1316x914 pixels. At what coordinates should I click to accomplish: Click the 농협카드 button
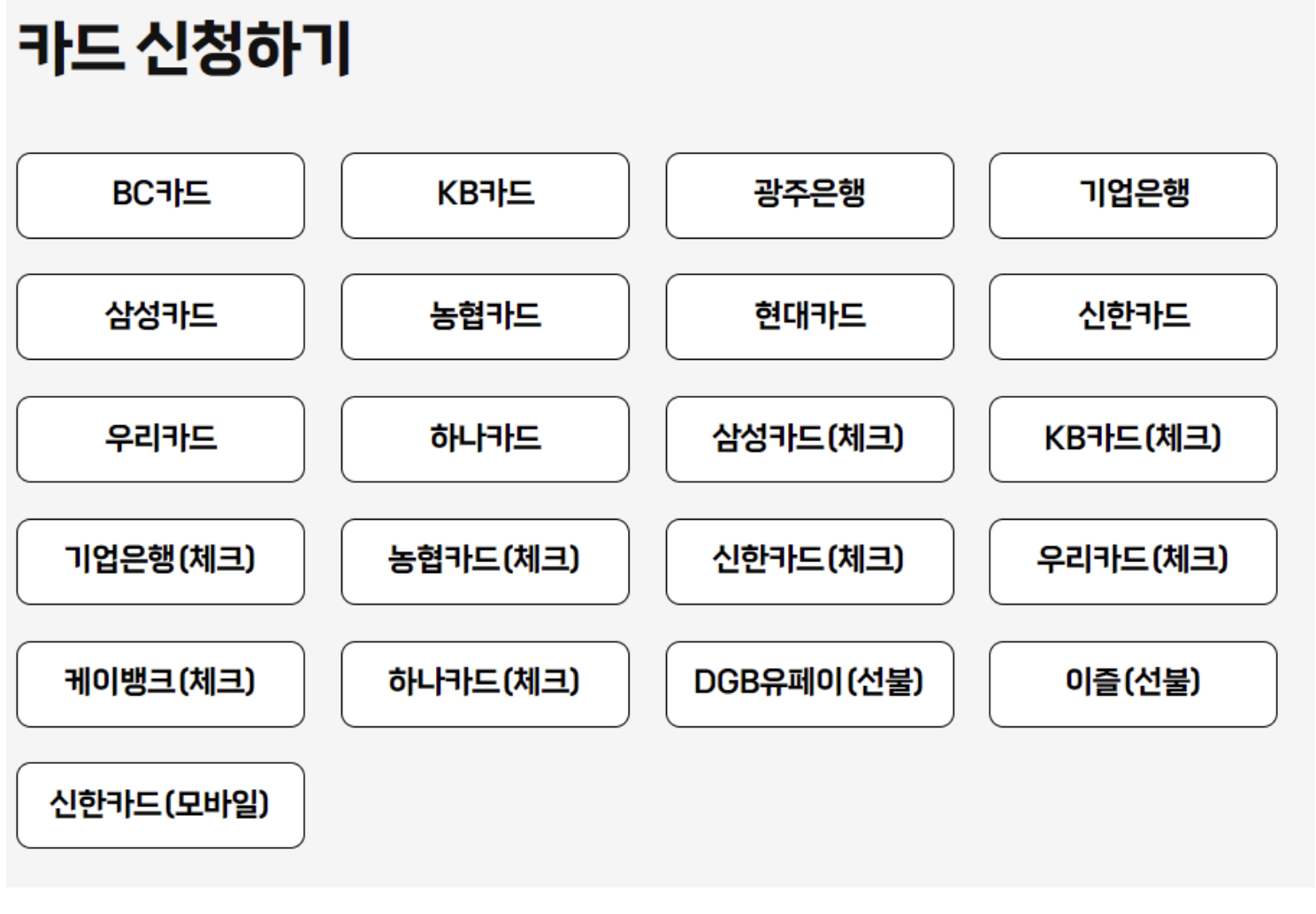tap(486, 317)
